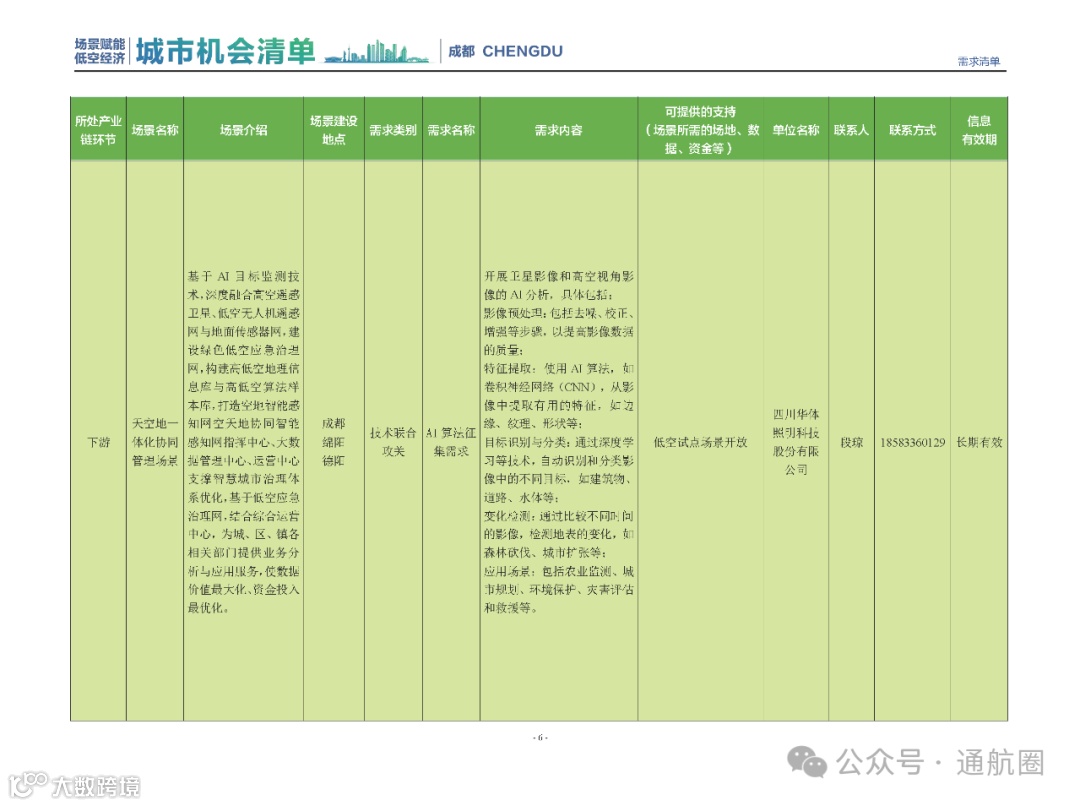Click the 需求类别 column header
This screenshot has width=1080, height=806.
pos(393,130)
